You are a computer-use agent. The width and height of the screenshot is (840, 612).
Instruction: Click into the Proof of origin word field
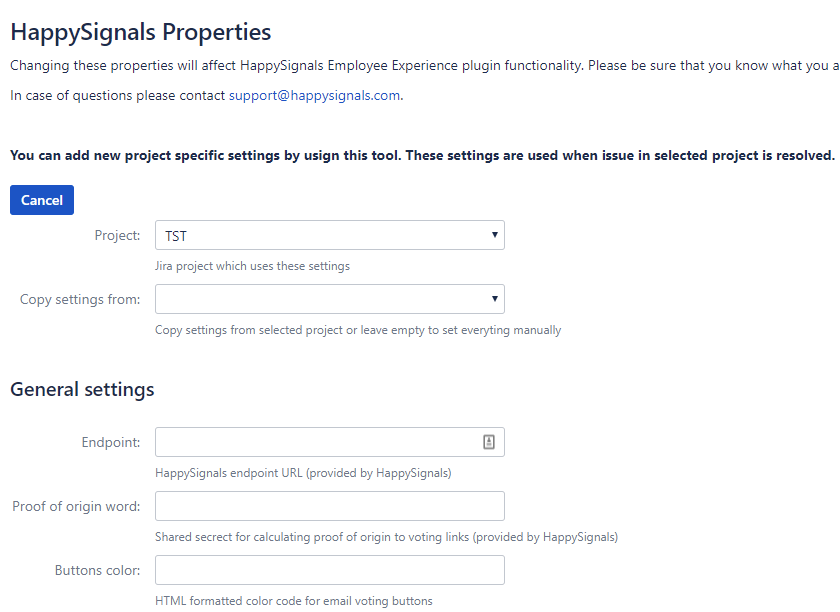[329, 506]
